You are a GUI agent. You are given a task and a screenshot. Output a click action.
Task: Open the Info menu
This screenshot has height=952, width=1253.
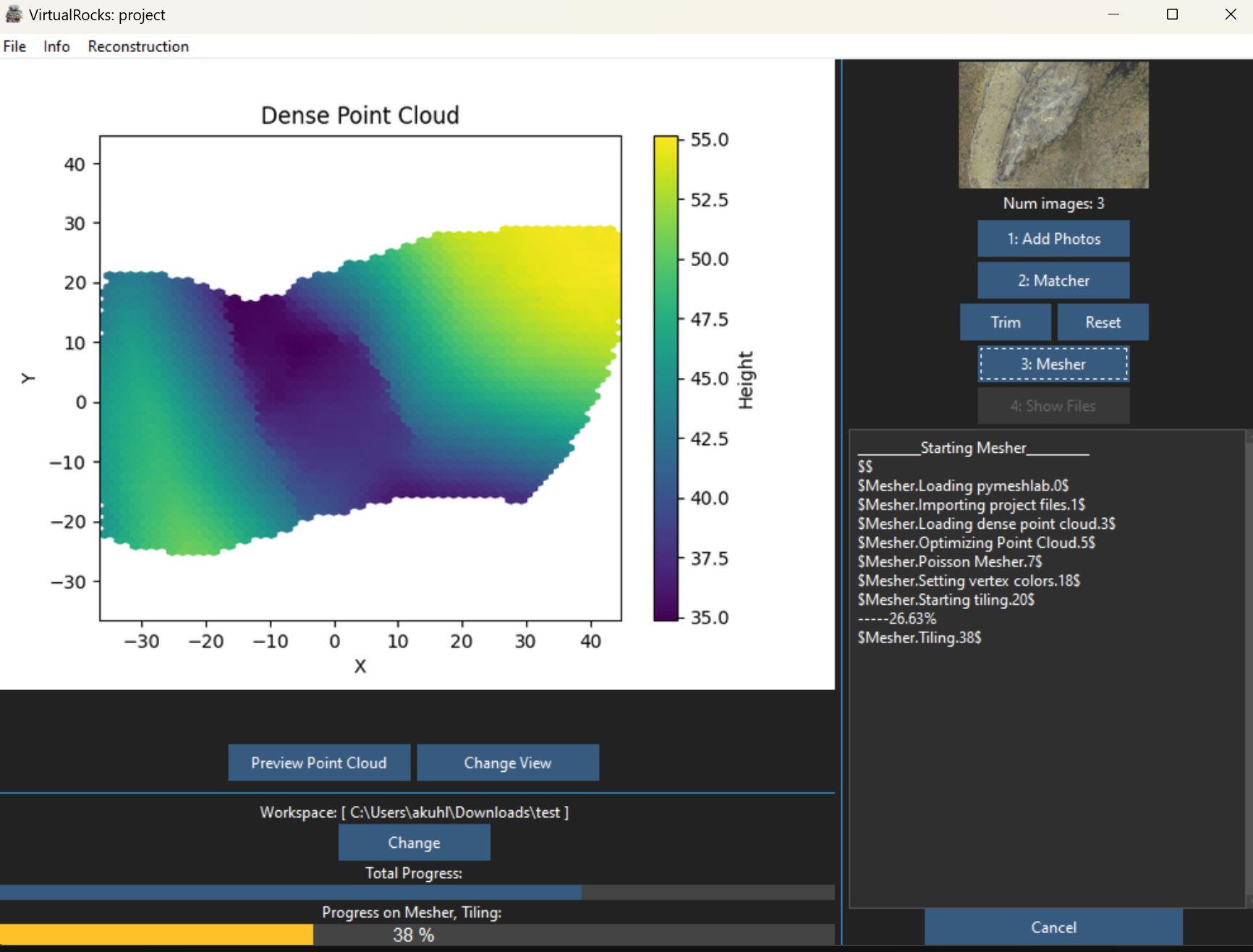click(56, 46)
